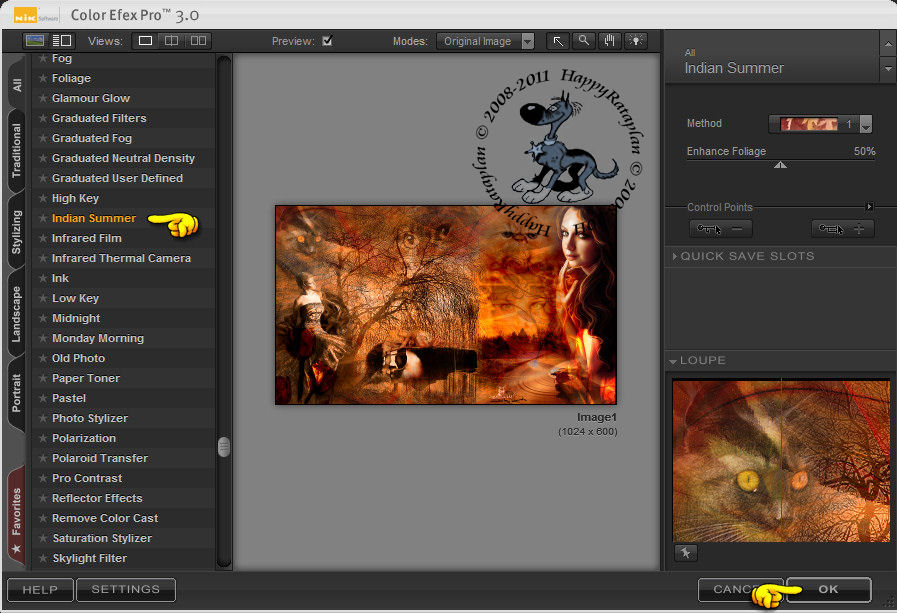Toggle favorite star for Monday Morning

click(43, 339)
